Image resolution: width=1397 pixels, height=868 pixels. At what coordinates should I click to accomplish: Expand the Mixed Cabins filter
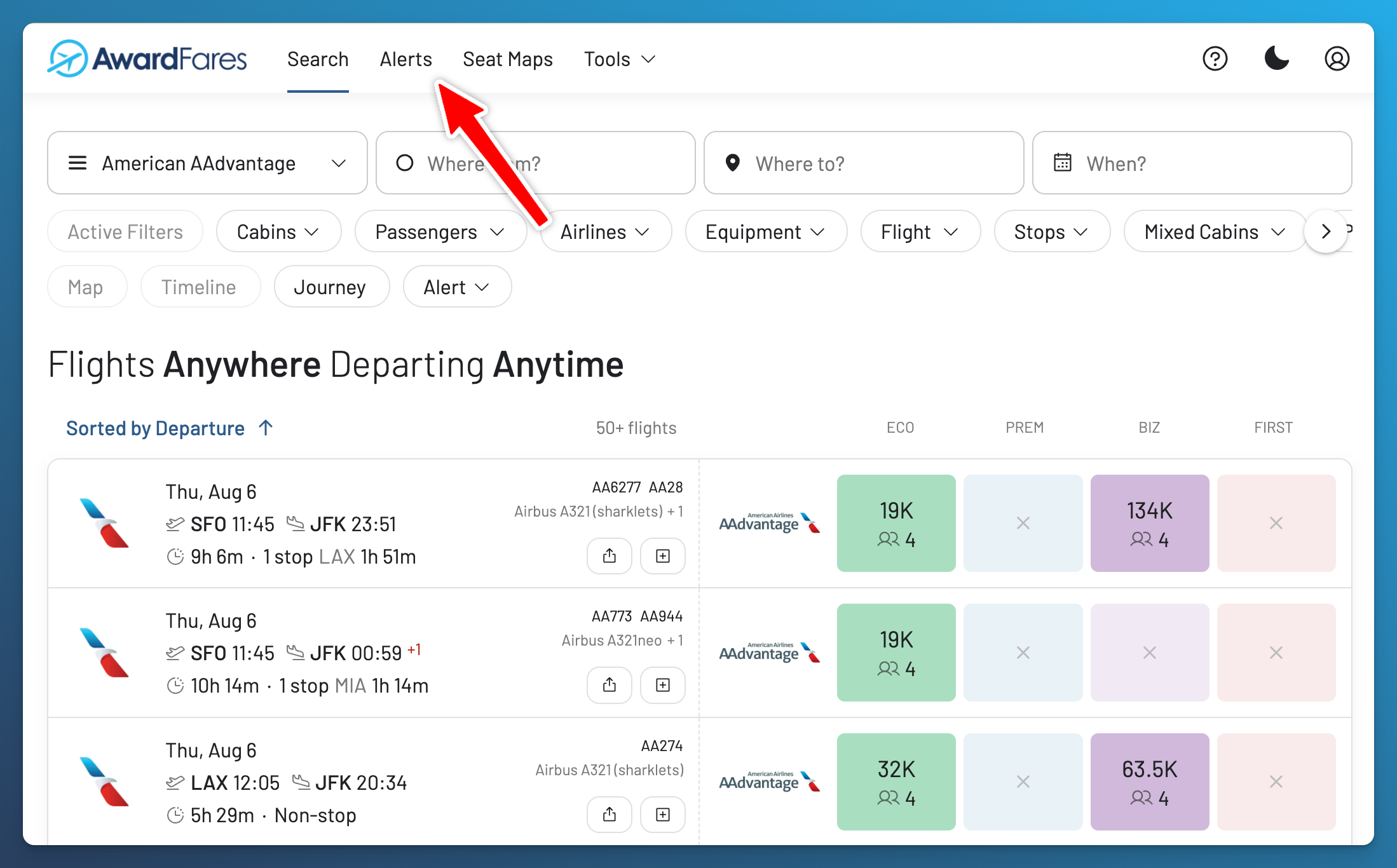[x=1215, y=231]
